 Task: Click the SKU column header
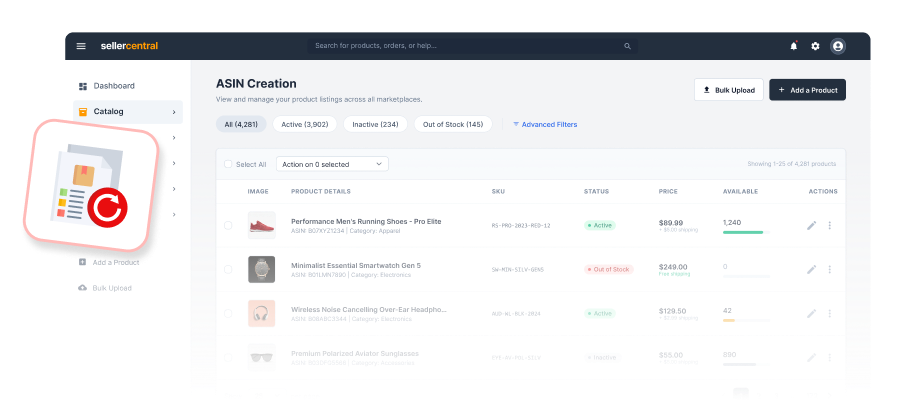pyautogui.click(x=498, y=192)
